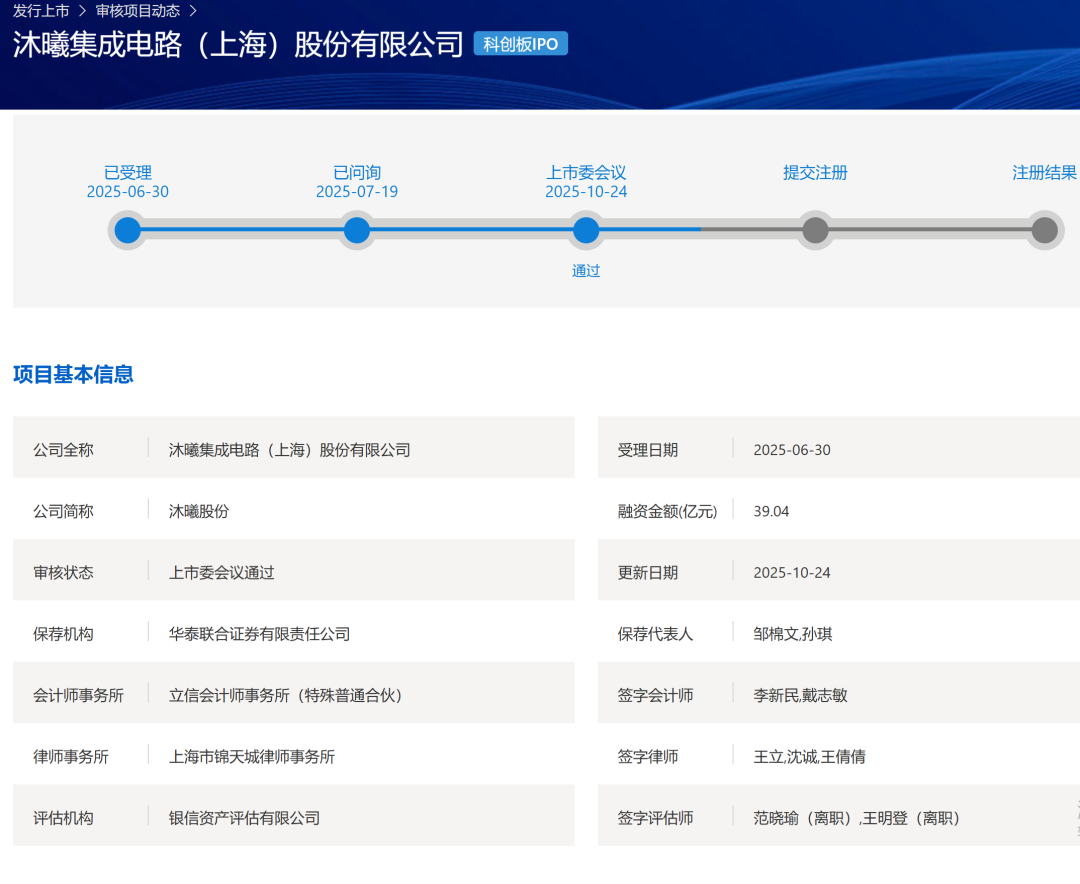Click the 项目基本信息 section heading
The width and height of the screenshot is (1080, 884).
pos(73,375)
